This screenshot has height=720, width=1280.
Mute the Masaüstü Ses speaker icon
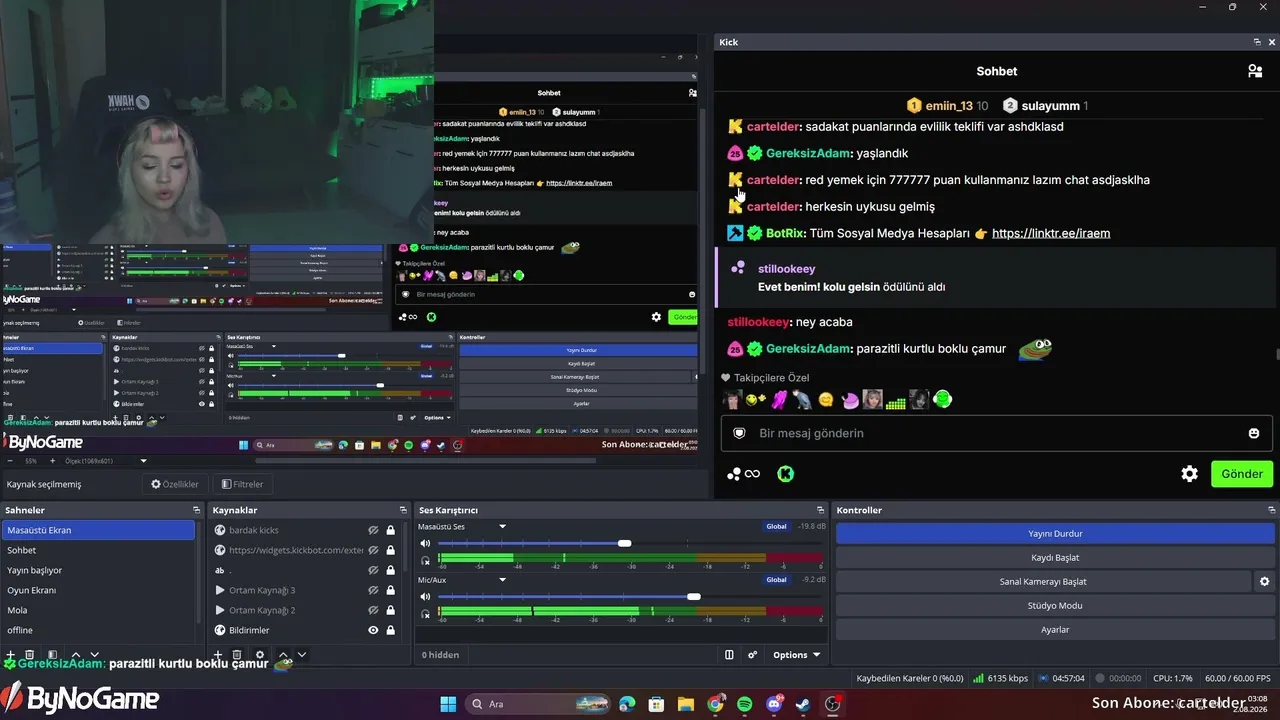pos(426,543)
